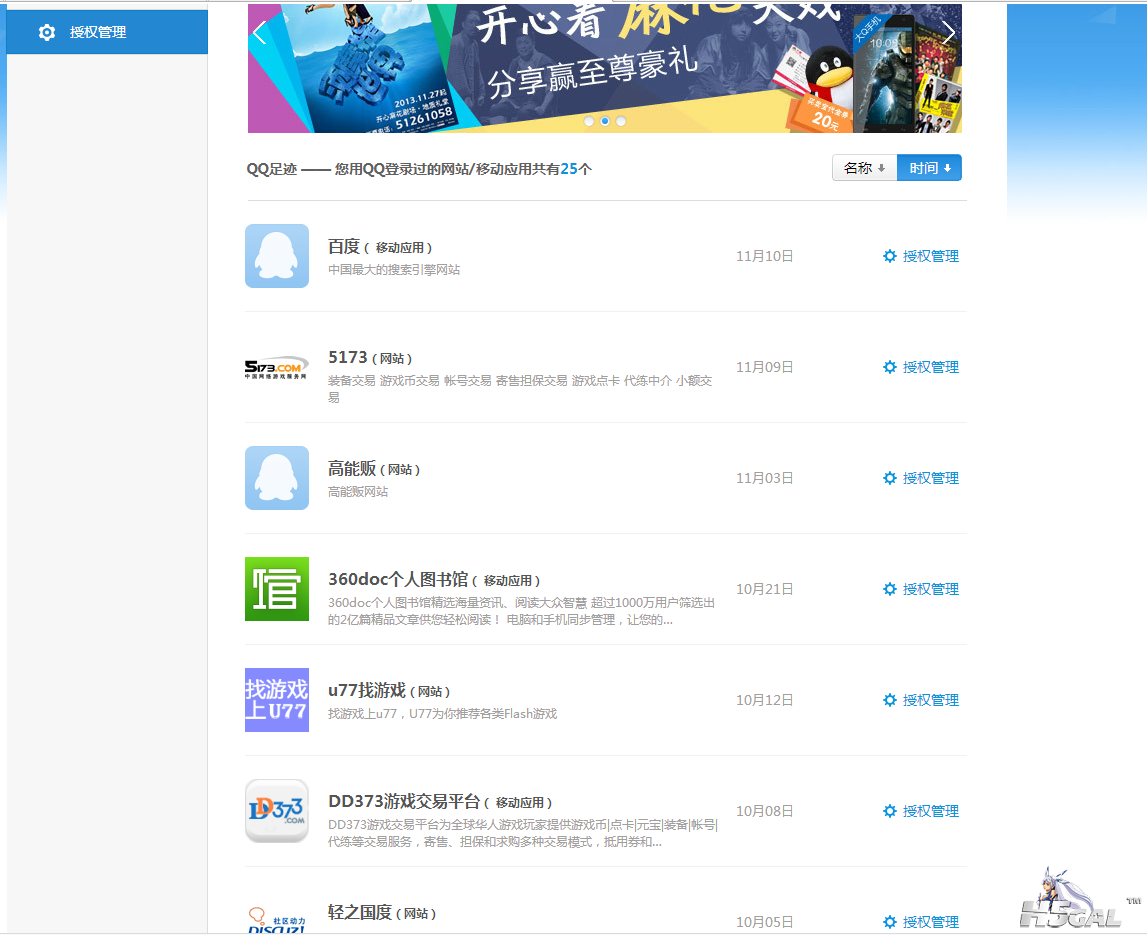This screenshot has width=1147, height=935.
Task: Click the date 11月10日
Action: pyautogui.click(x=764, y=256)
